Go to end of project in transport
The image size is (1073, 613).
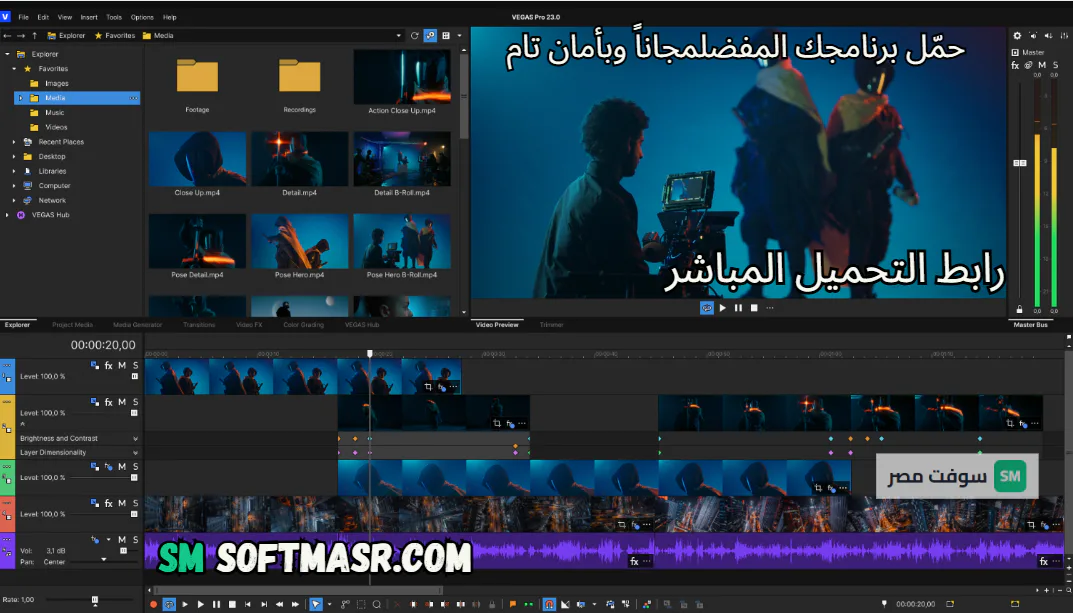coord(264,605)
